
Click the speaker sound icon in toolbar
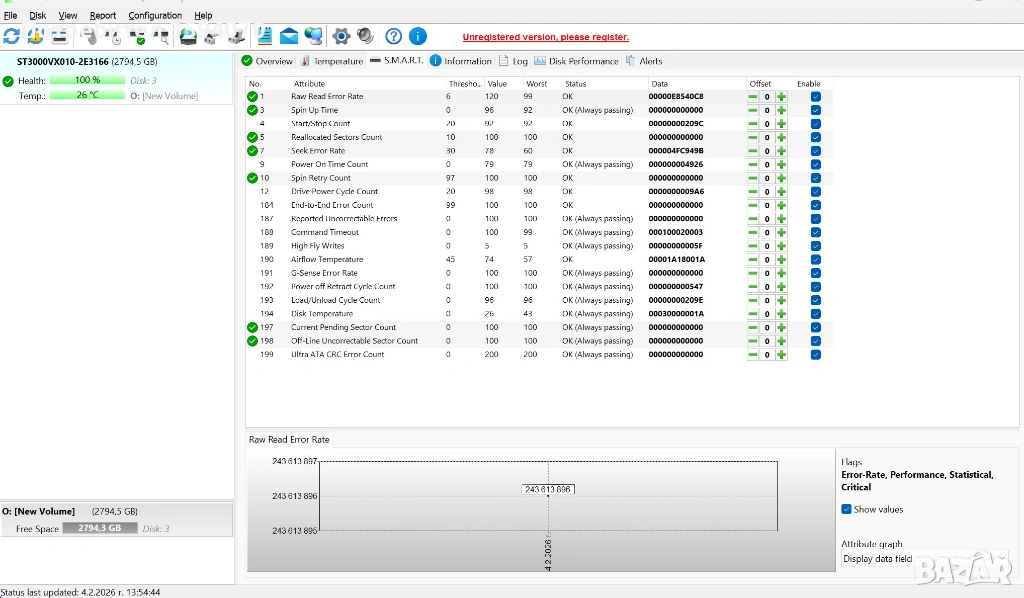(x=365, y=36)
